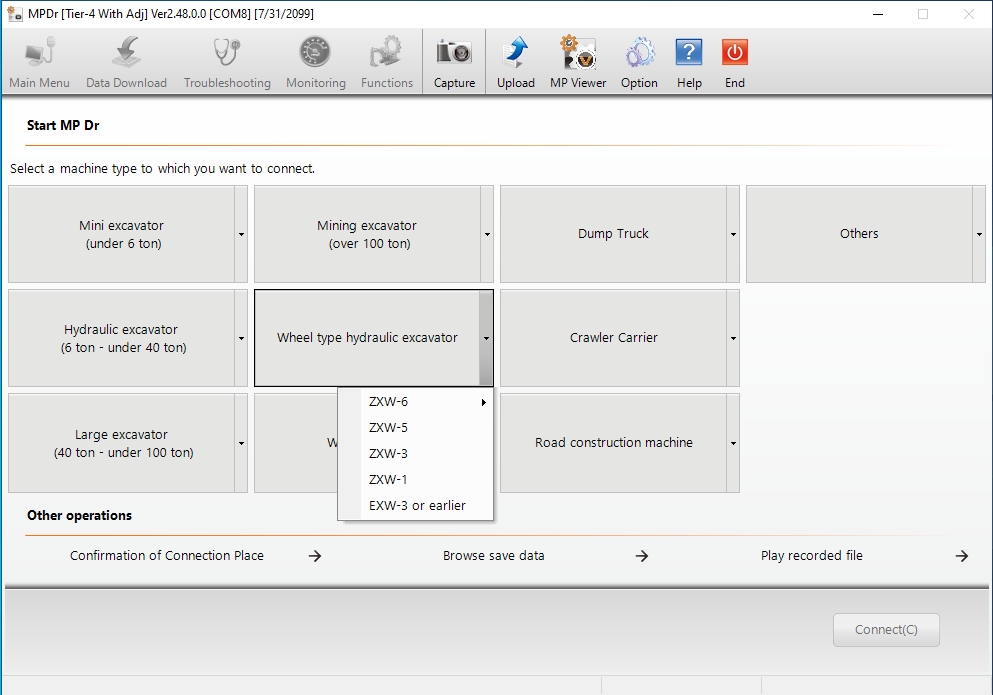Viewport: 993px width, 695px height.
Task: Choose ZXW-6 from the model menu
Action: coord(415,402)
